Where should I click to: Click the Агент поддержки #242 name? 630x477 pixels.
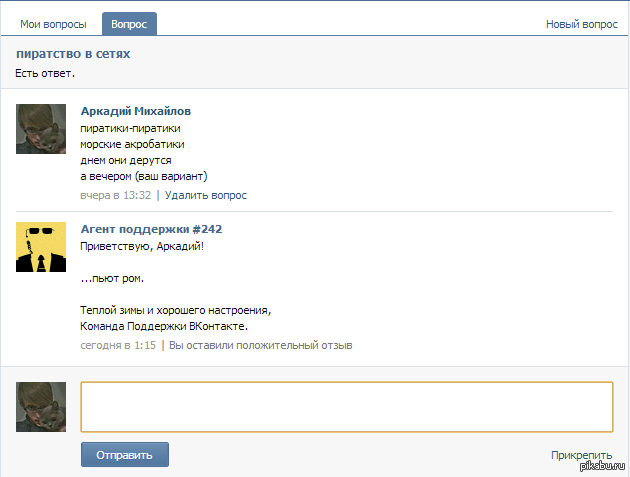(x=151, y=229)
